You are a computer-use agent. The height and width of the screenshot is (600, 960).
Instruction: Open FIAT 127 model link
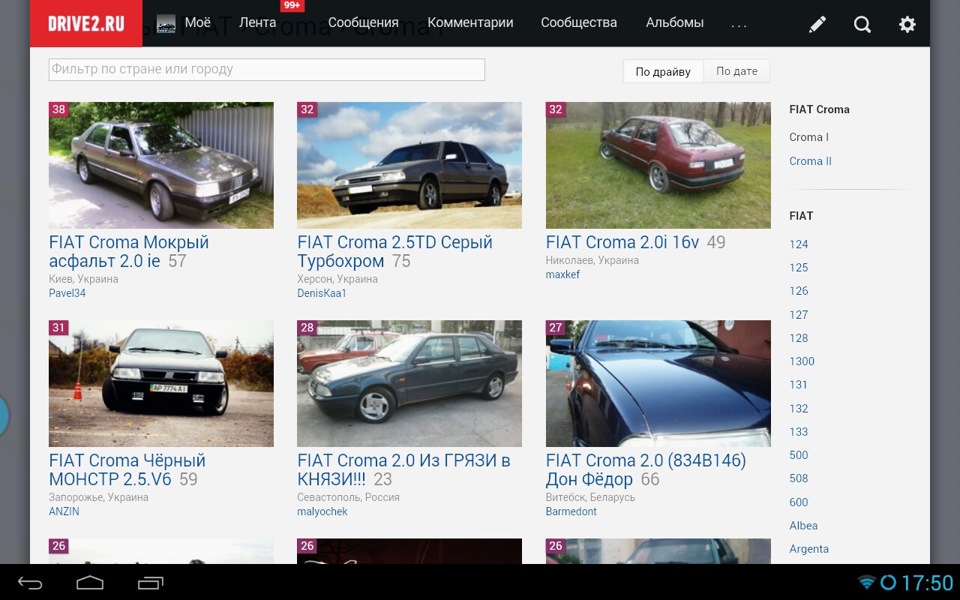click(798, 315)
